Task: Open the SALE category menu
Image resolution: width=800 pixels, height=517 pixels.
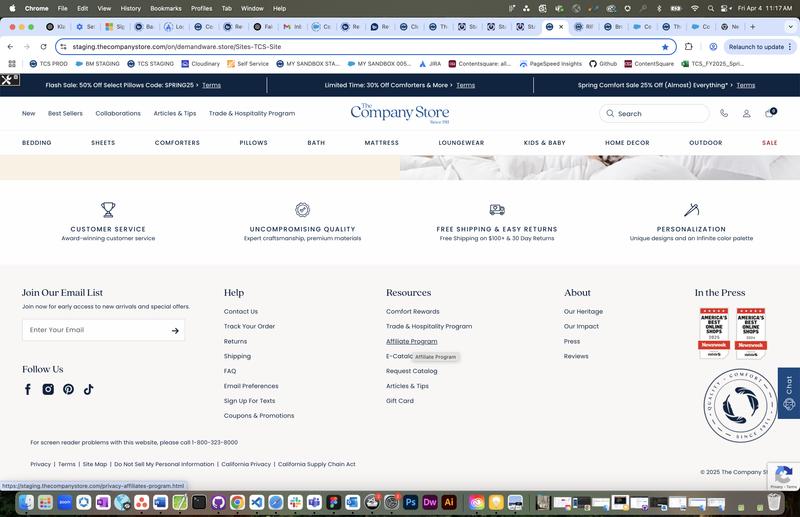Action: pos(769,143)
